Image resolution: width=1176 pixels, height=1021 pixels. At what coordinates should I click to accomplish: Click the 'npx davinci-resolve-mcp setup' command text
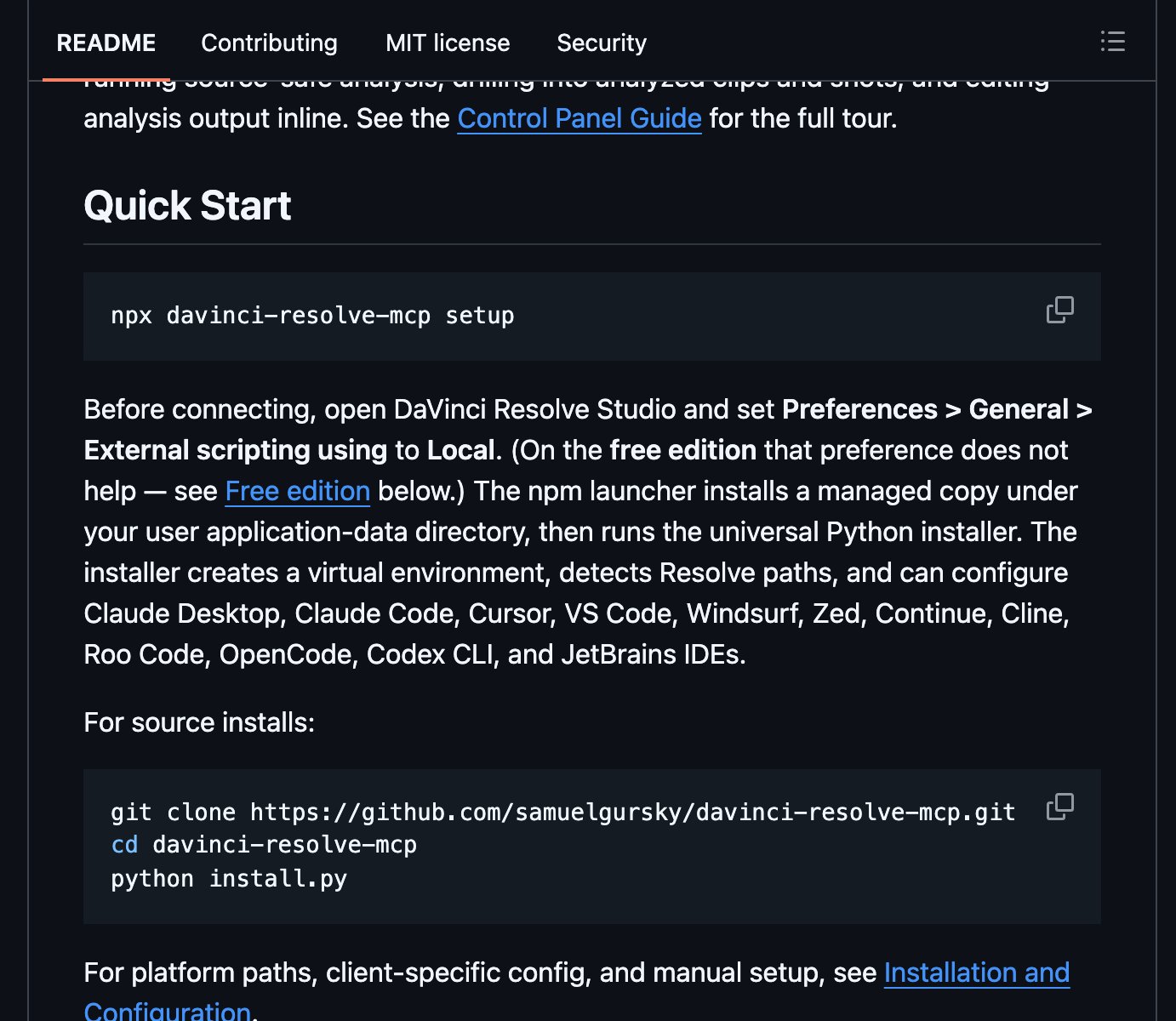(312, 316)
